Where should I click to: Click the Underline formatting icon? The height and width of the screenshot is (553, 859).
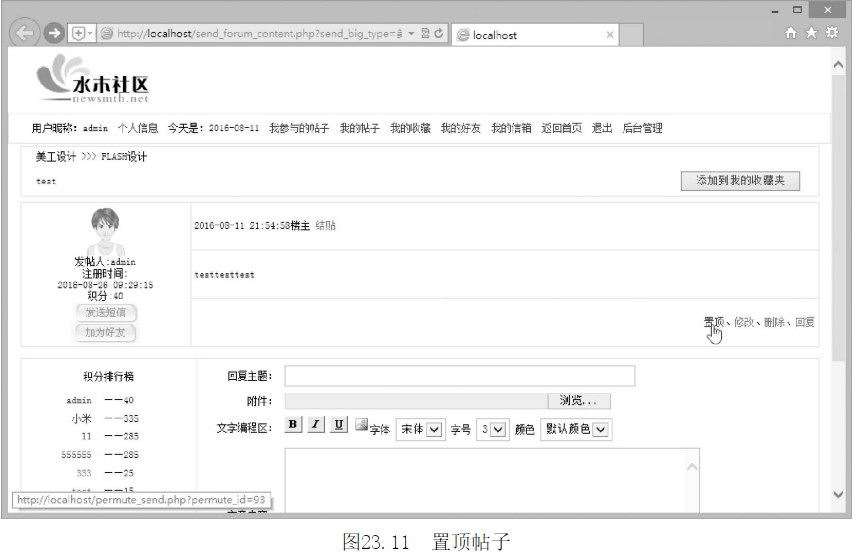tap(339, 425)
